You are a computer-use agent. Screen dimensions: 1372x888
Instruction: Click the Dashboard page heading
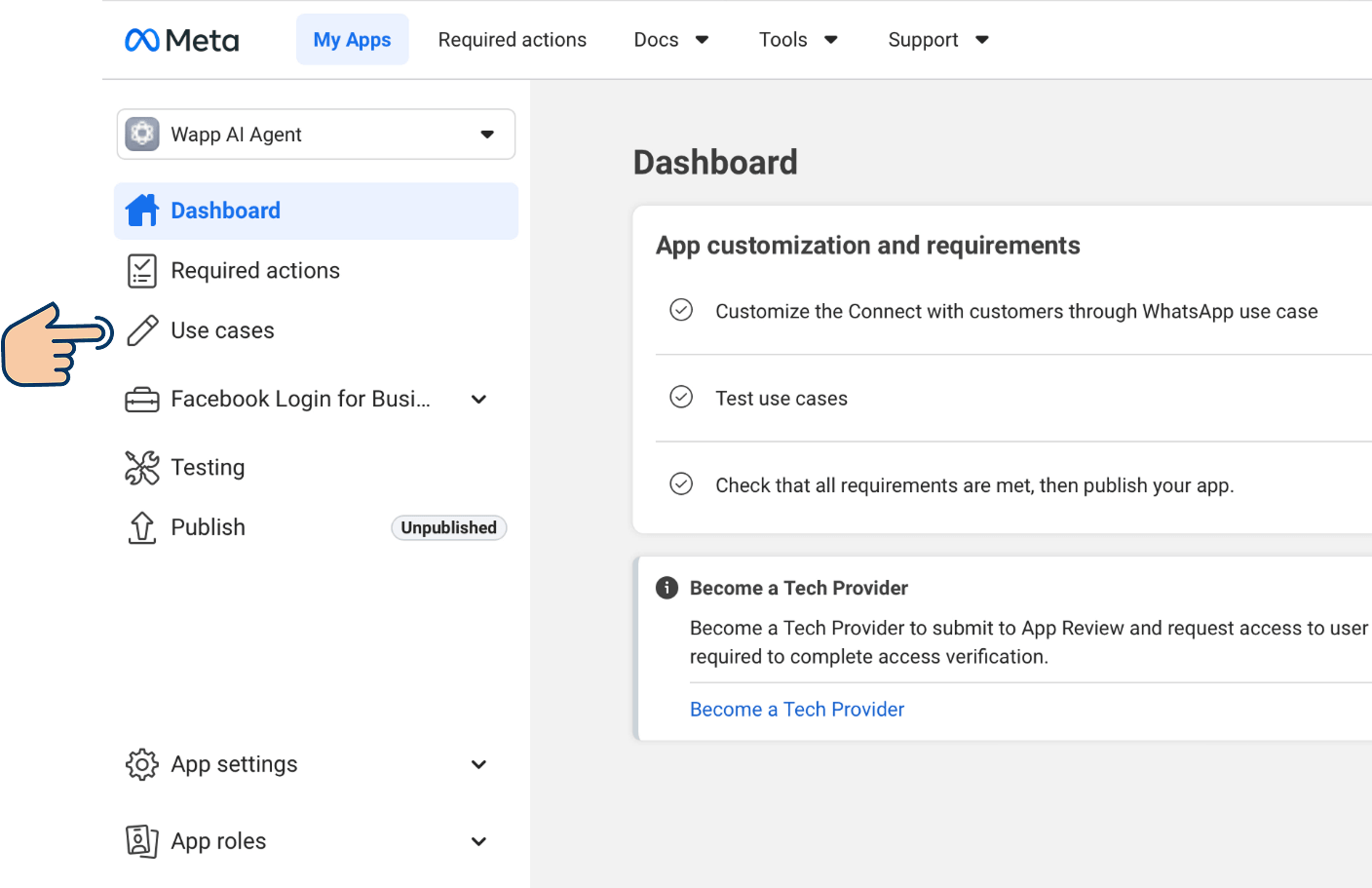click(x=715, y=162)
